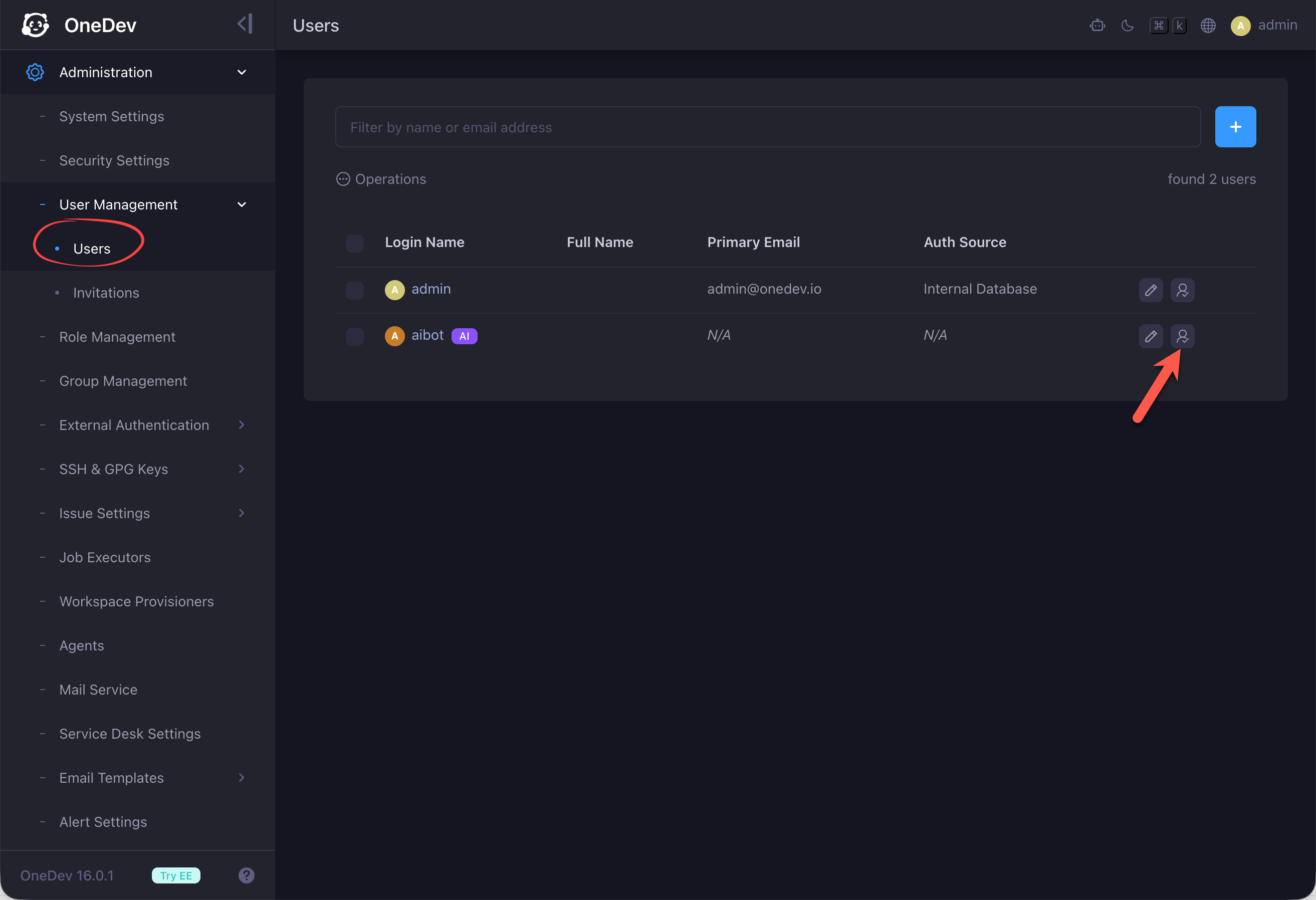
Task: Open the language globe icon
Action: click(x=1208, y=26)
